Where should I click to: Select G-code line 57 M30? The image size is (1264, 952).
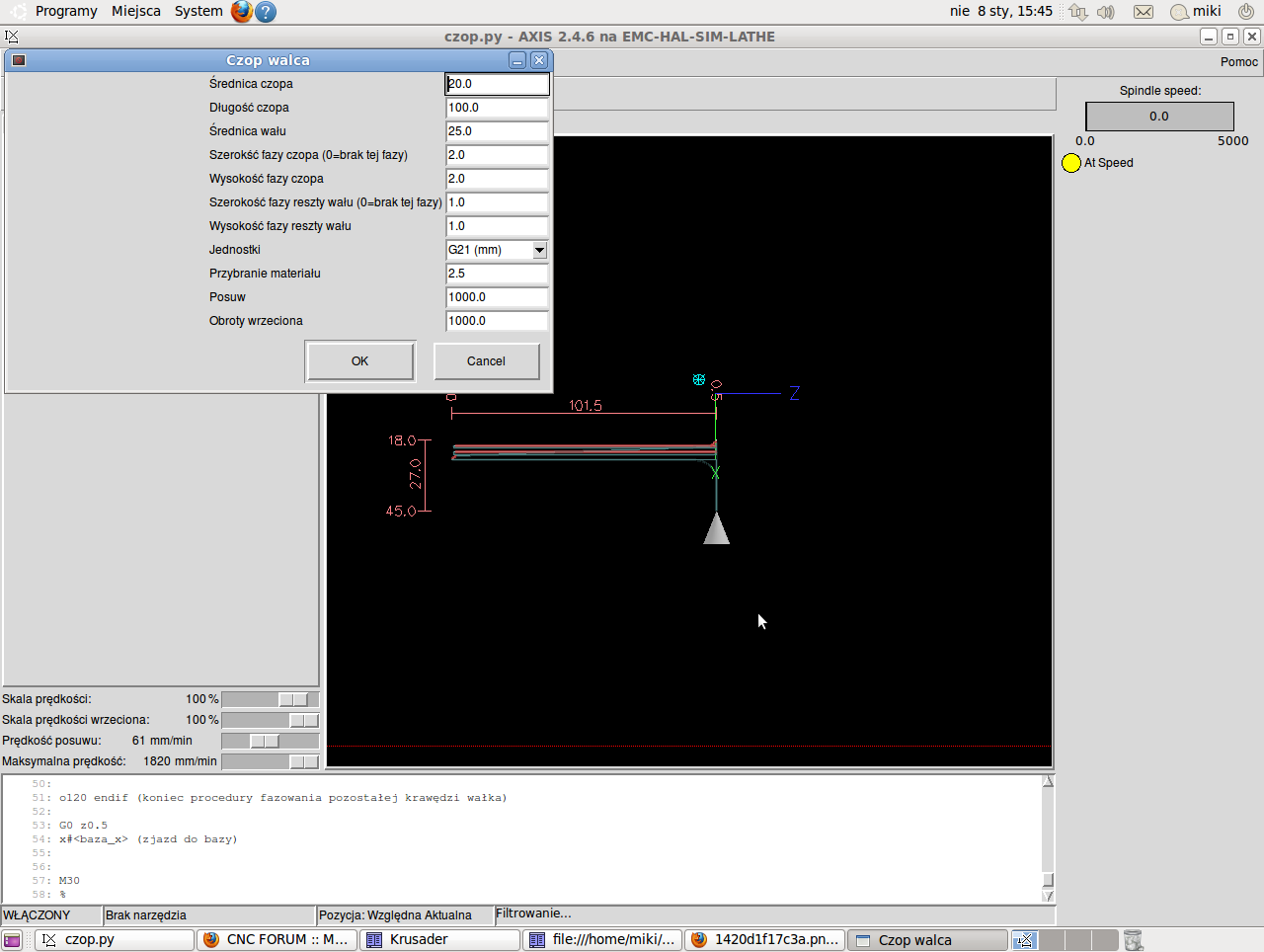[69, 881]
